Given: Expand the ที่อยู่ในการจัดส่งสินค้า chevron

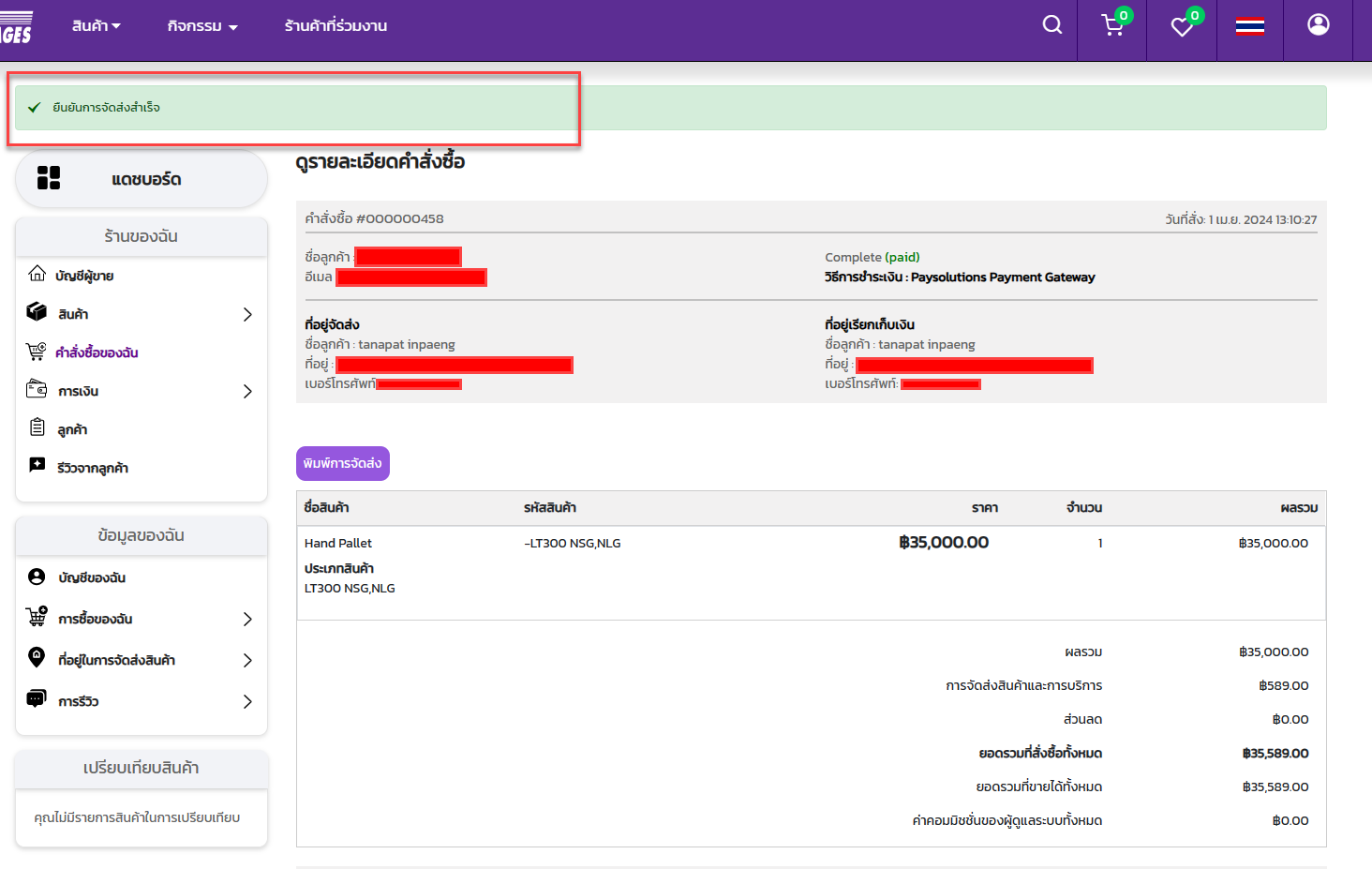Looking at the screenshot, I should coord(247,660).
